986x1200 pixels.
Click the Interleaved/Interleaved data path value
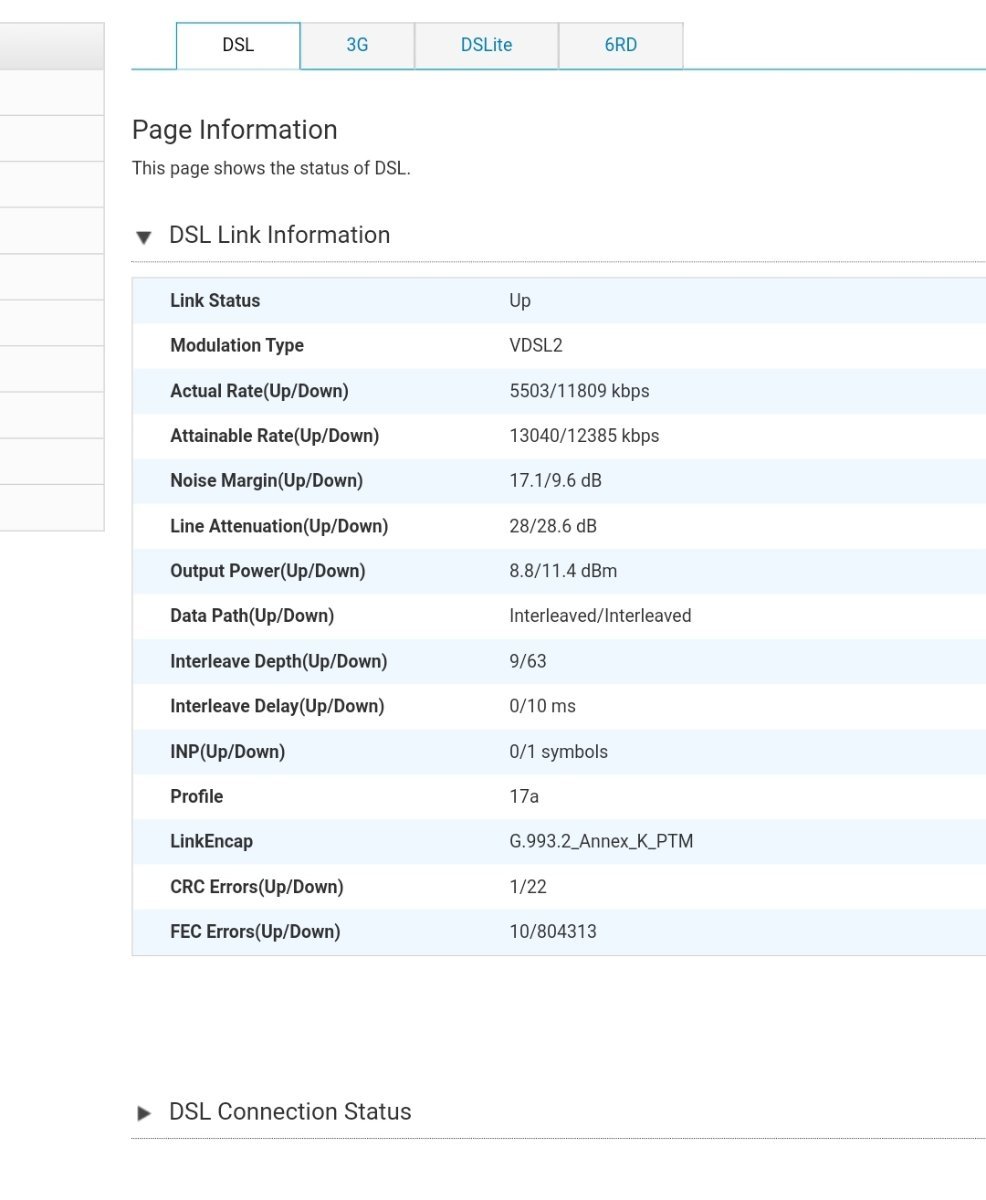600,616
